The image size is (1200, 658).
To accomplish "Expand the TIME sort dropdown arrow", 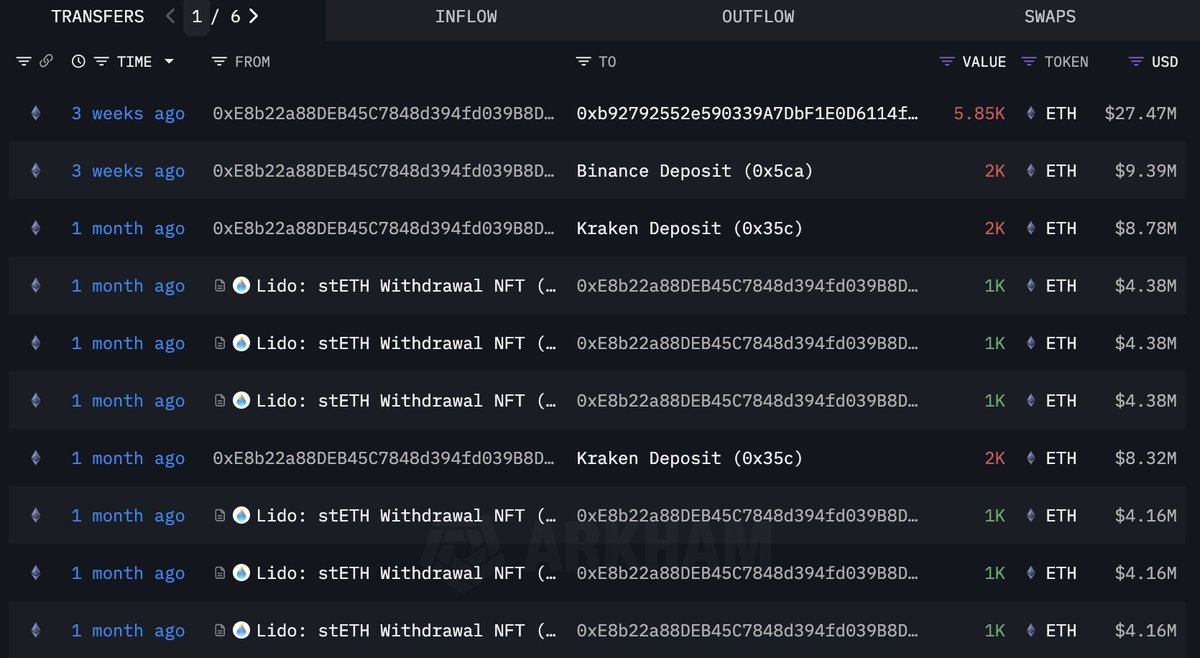I will point(169,62).
